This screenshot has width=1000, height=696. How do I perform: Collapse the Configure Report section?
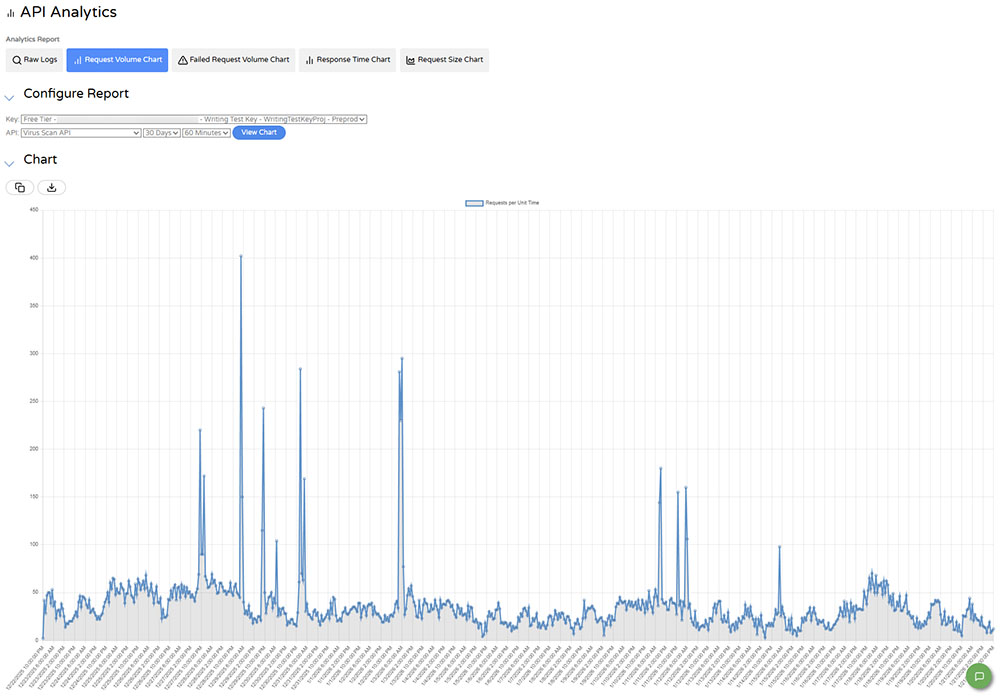(x=10, y=97)
